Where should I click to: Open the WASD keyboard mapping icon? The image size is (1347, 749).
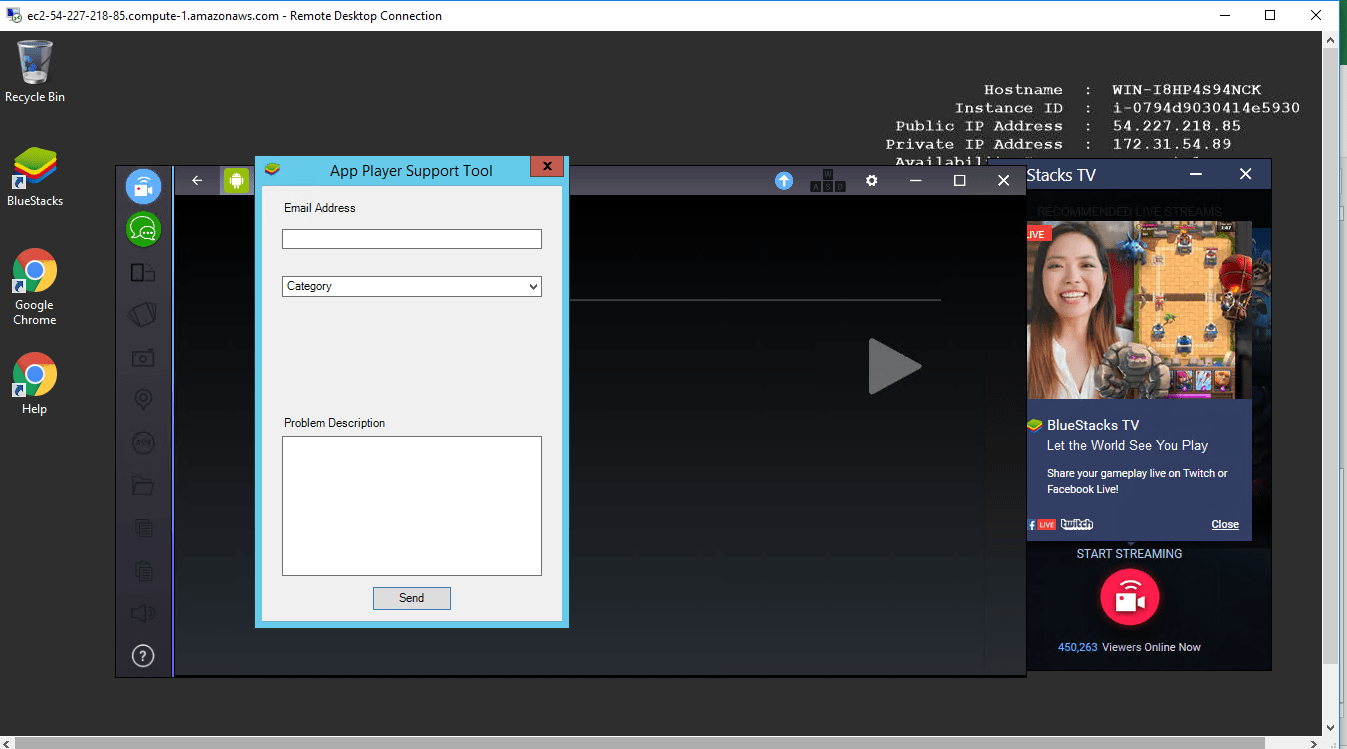[x=827, y=181]
